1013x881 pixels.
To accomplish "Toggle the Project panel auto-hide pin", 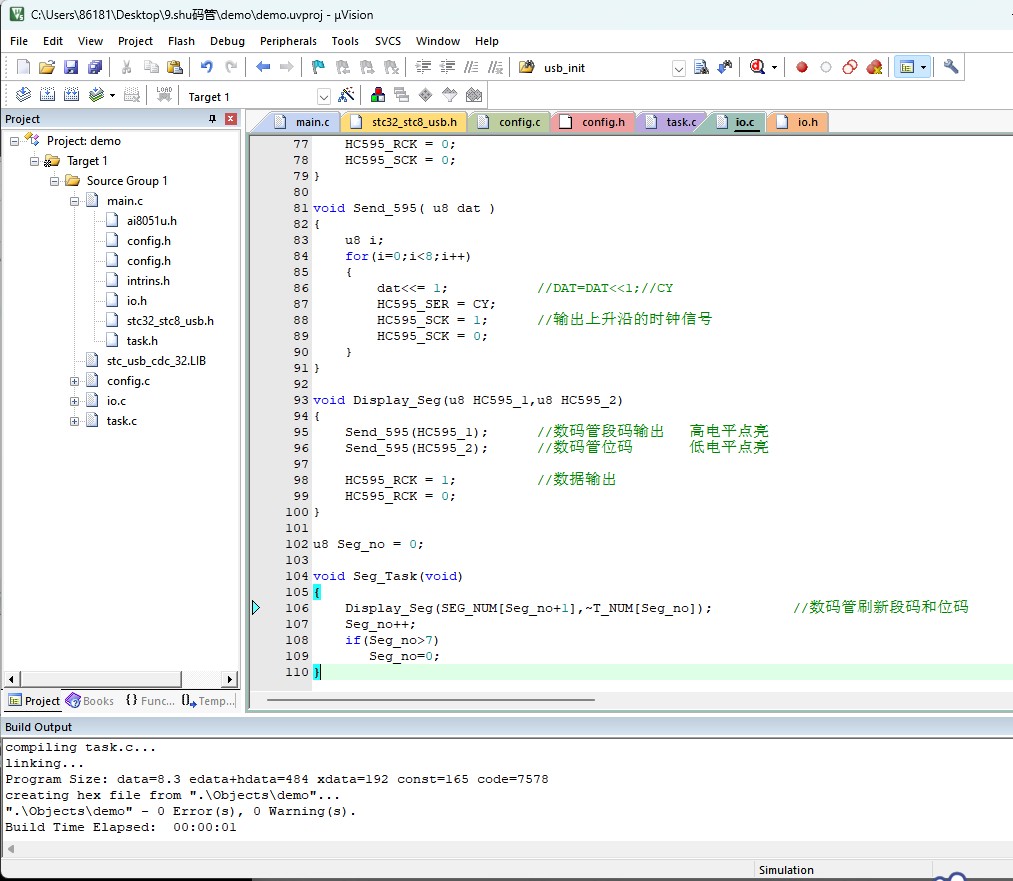I will [212, 119].
